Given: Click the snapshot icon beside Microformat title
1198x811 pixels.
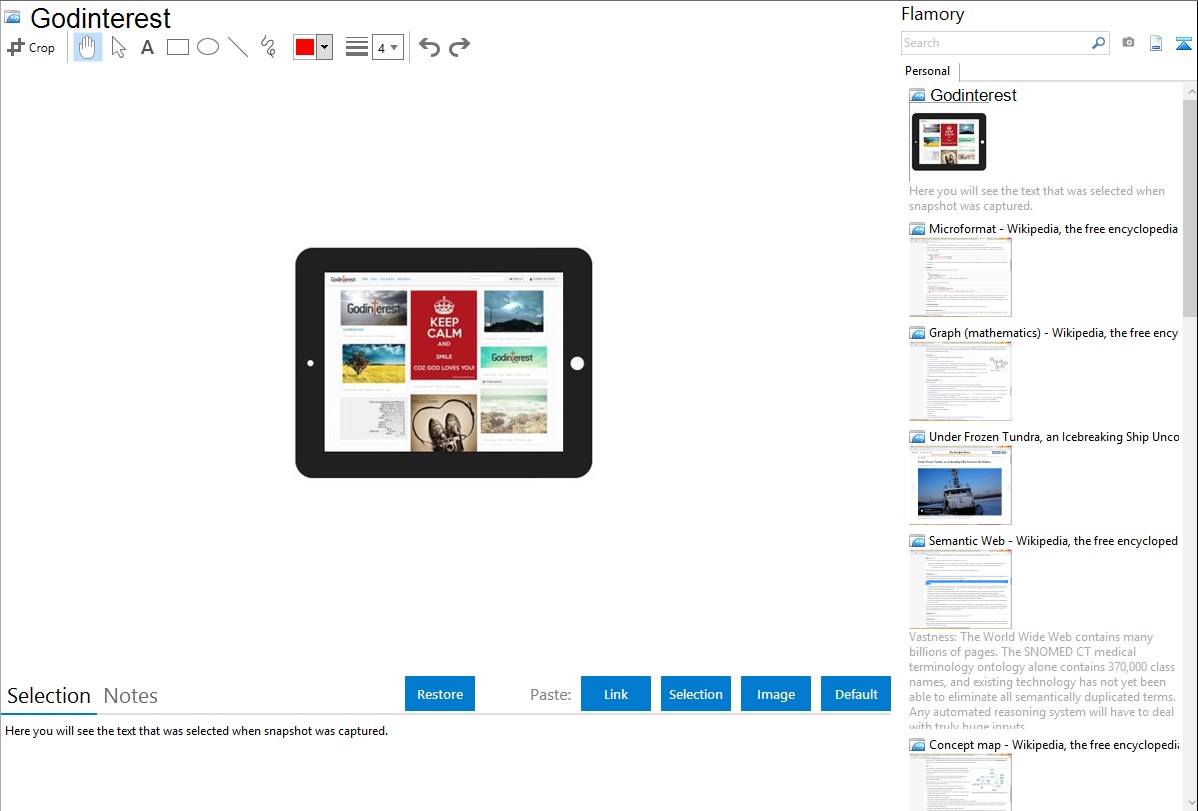Looking at the screenshot, I should pos(918,229).
